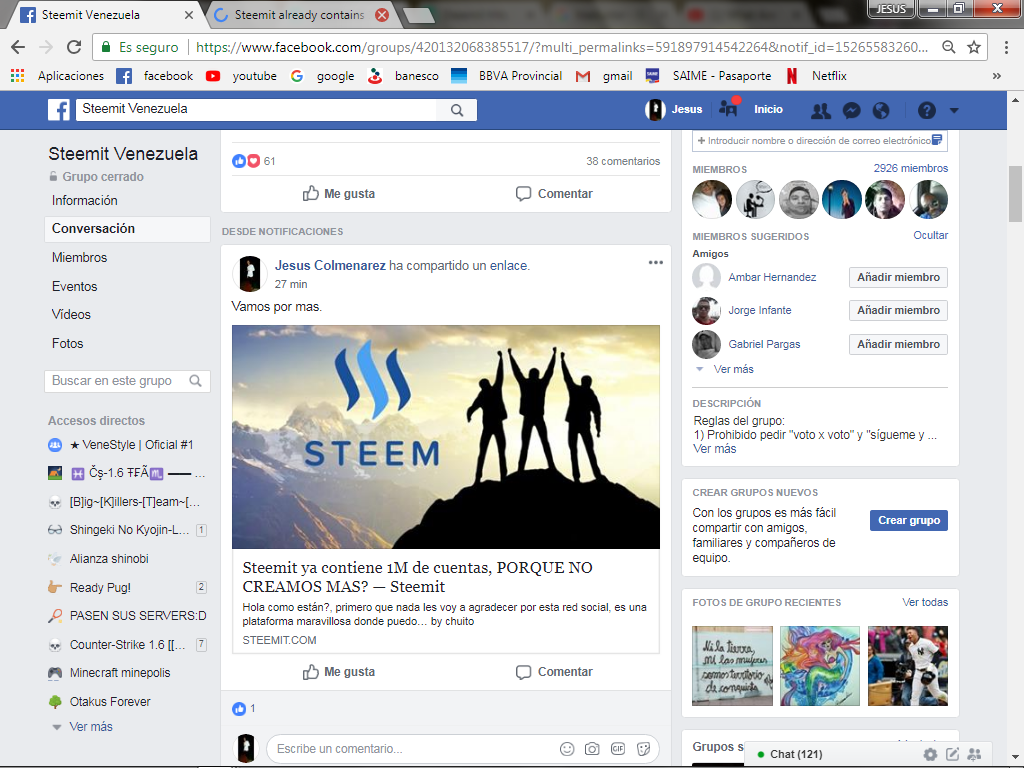Select Conversación in the group sidebar
This screenshot has height=768, width=1024.
127,229
